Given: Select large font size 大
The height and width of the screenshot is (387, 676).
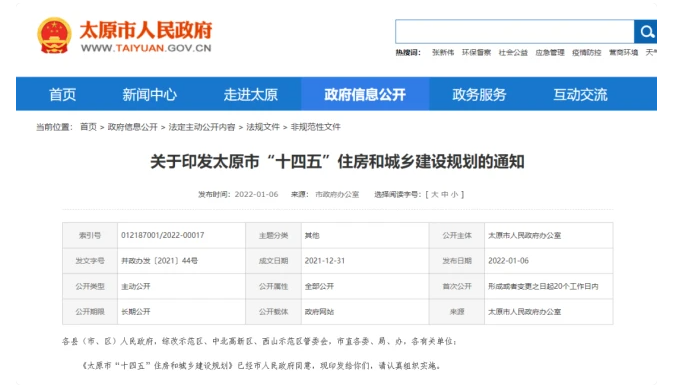Looking at the screenshot, I should tap(435, 194).
